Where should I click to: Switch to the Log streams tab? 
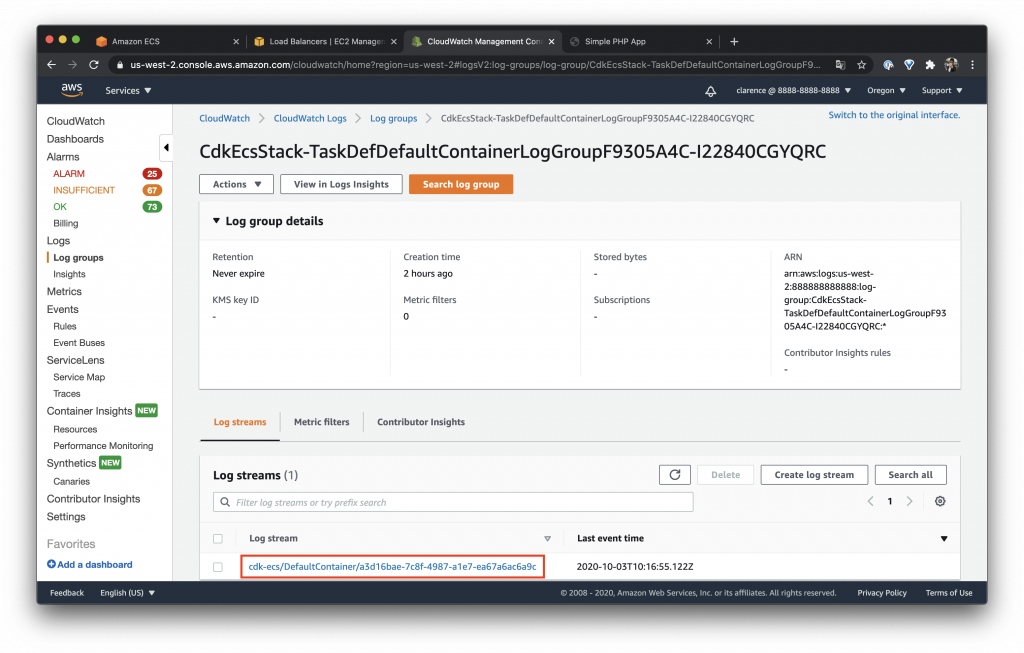[240, 422]
